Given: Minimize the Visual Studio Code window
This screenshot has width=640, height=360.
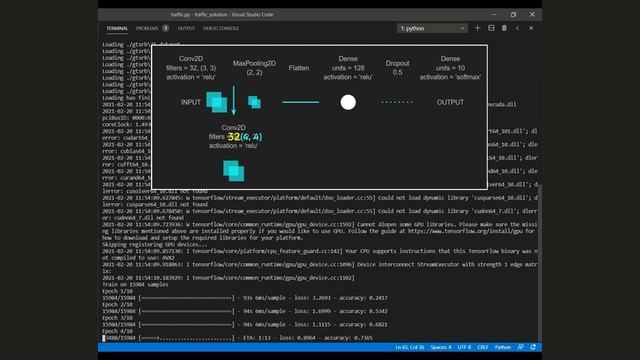Looking at the screenshot, I should 494,14.
